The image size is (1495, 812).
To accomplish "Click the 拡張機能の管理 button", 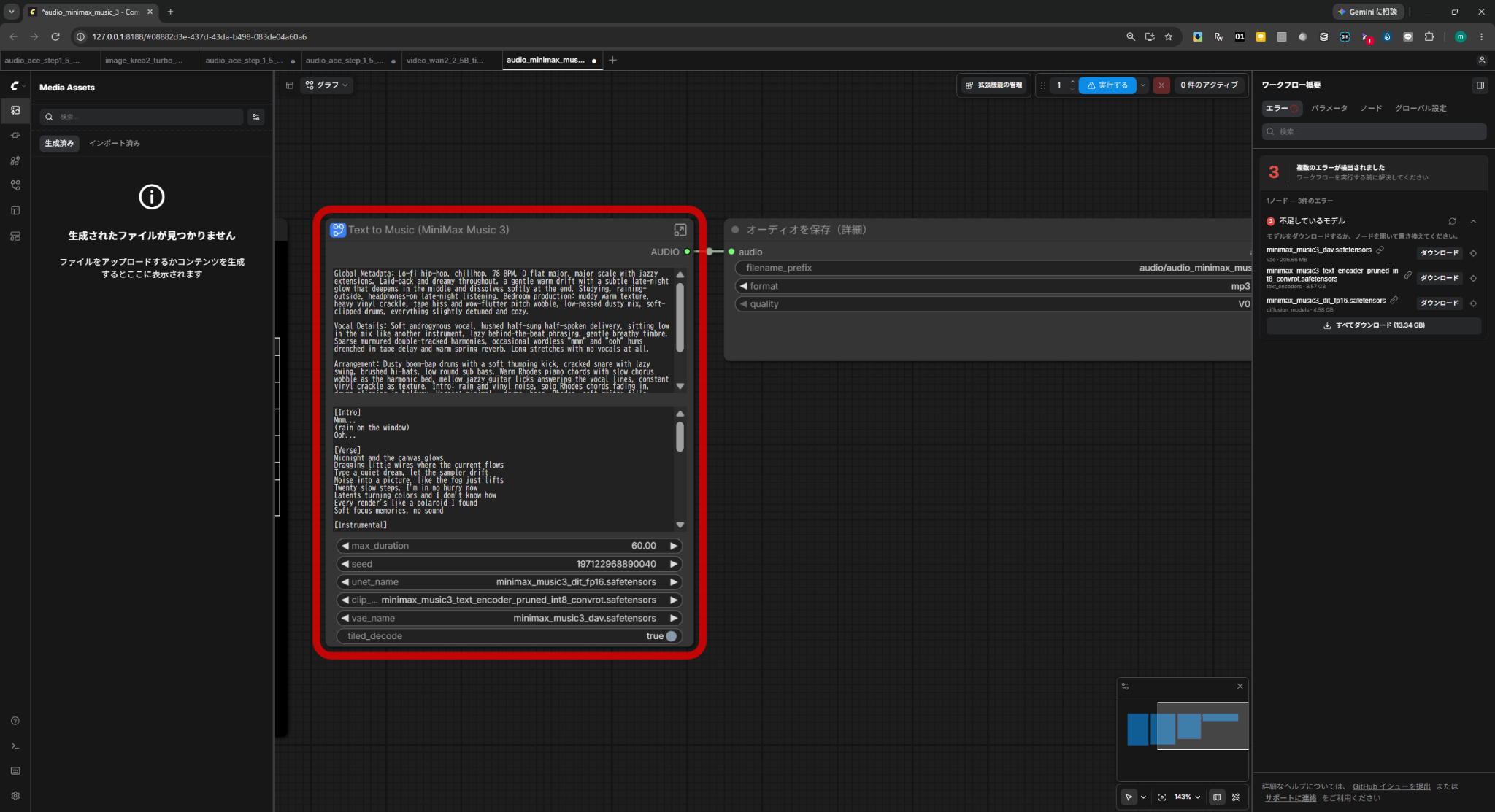I will 994,85.
